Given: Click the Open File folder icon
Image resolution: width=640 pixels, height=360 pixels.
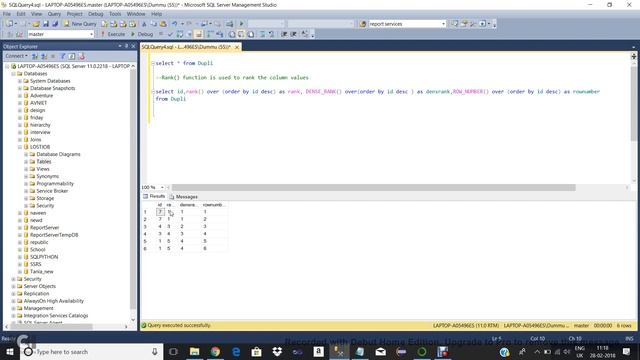Looking at the screenshot, I should point(36,24).
